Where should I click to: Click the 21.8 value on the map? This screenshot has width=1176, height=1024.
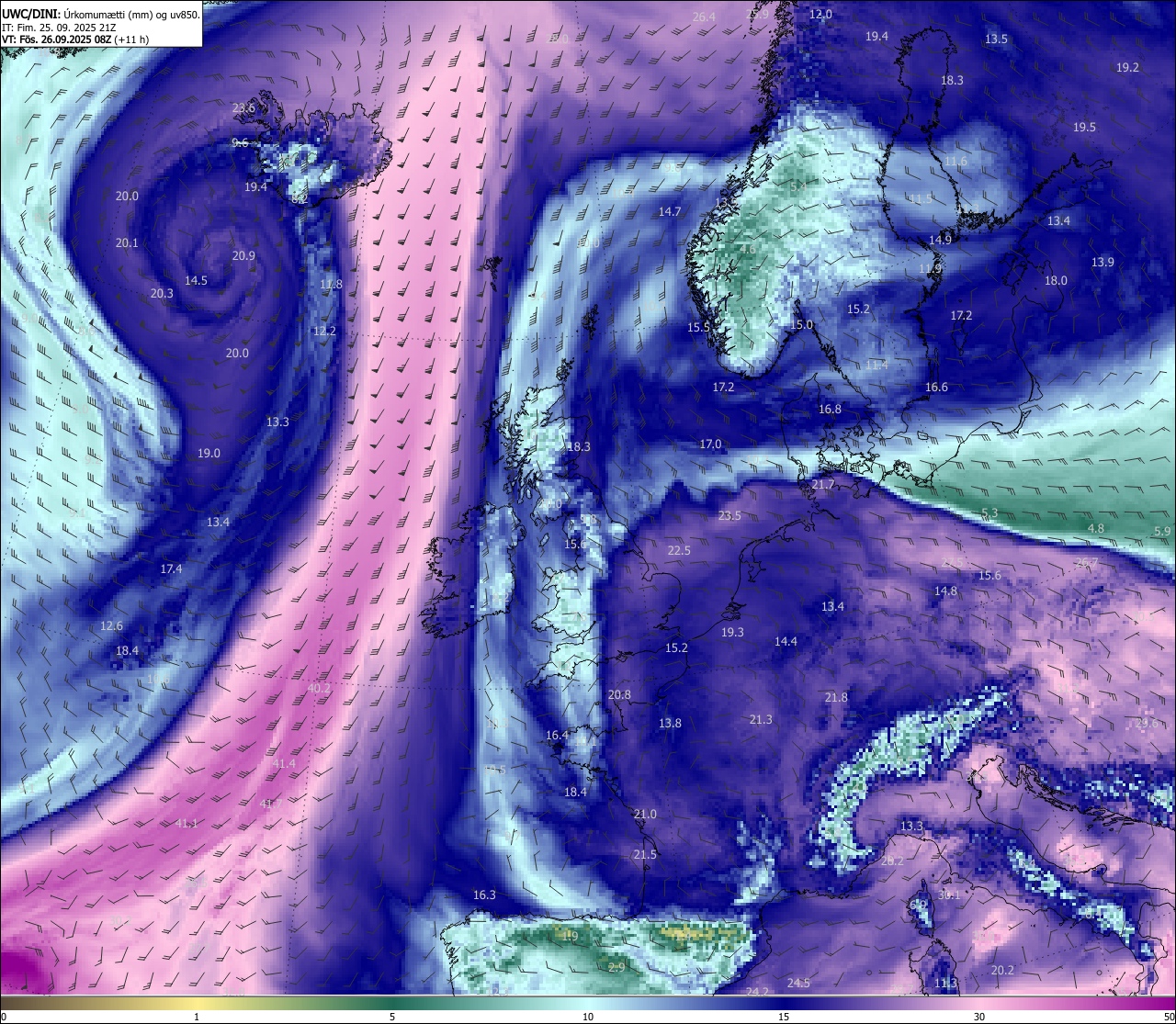tap(836, 697)
